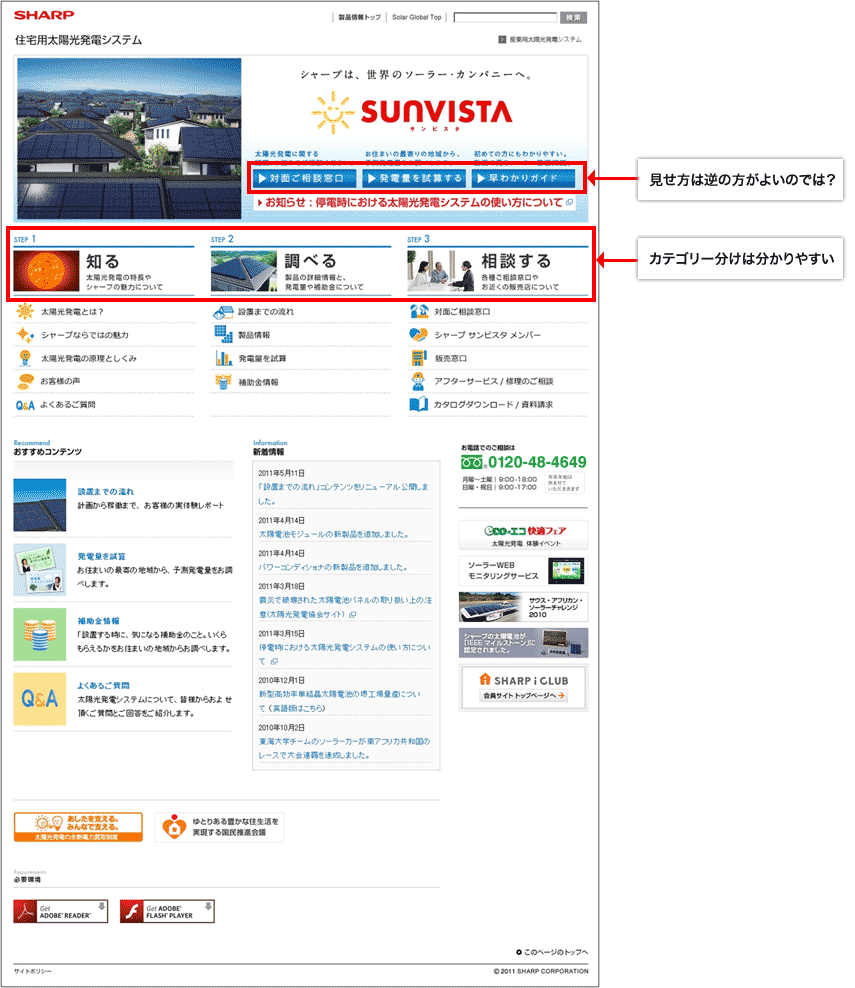Click the panel icon for 製品情報
The image size is (855, 988).
pos(223,335)
